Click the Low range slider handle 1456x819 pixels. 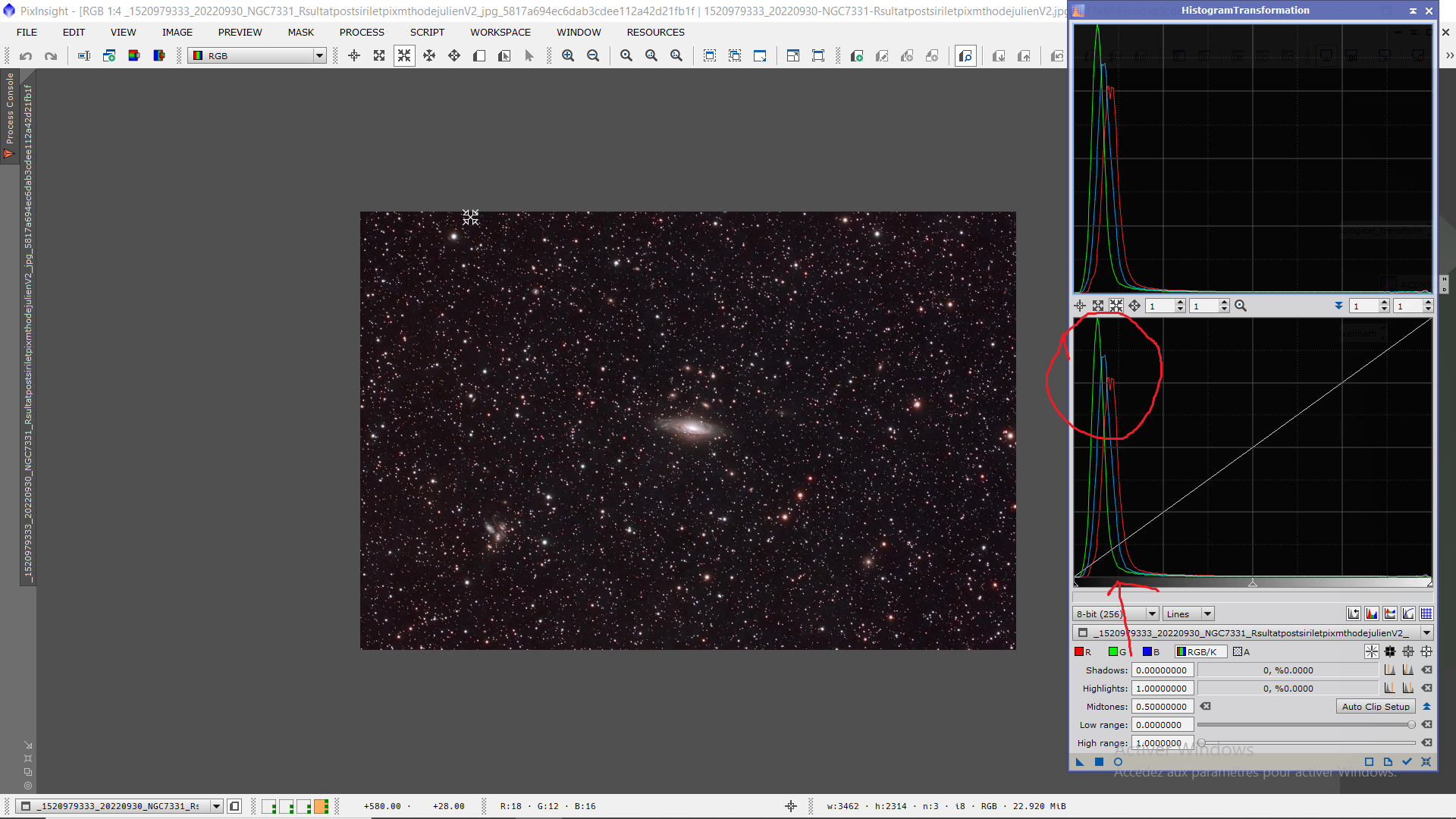(x=1411, y=725)
